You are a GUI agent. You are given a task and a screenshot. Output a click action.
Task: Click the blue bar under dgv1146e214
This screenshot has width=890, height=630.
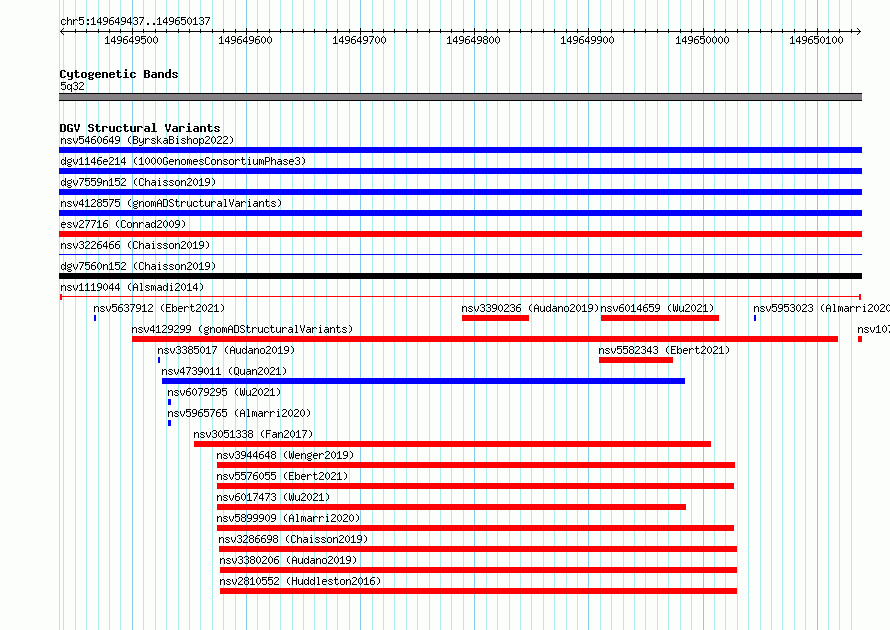[x=460, y=171]
